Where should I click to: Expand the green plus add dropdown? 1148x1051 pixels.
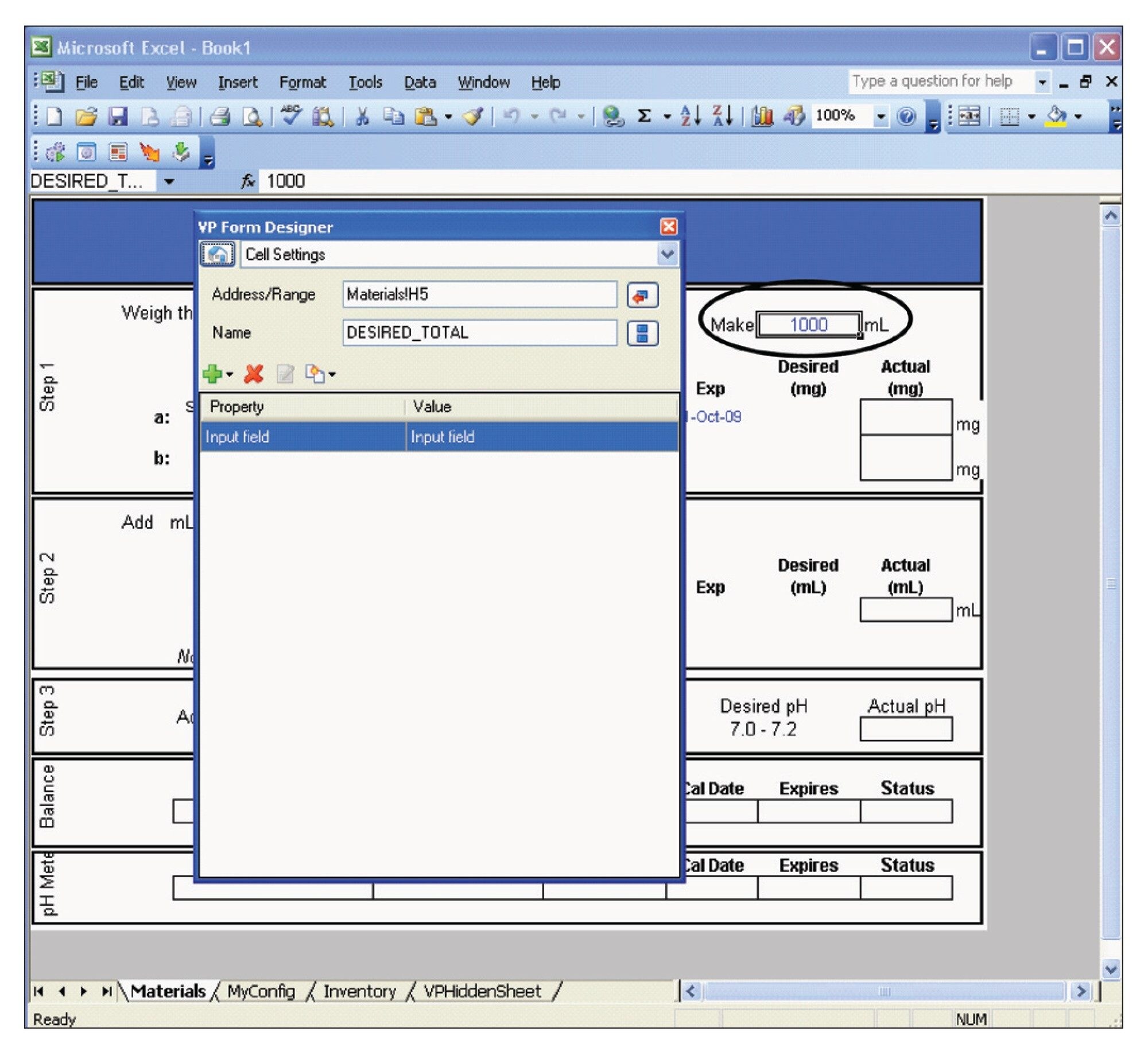click(x=230, y=375)
